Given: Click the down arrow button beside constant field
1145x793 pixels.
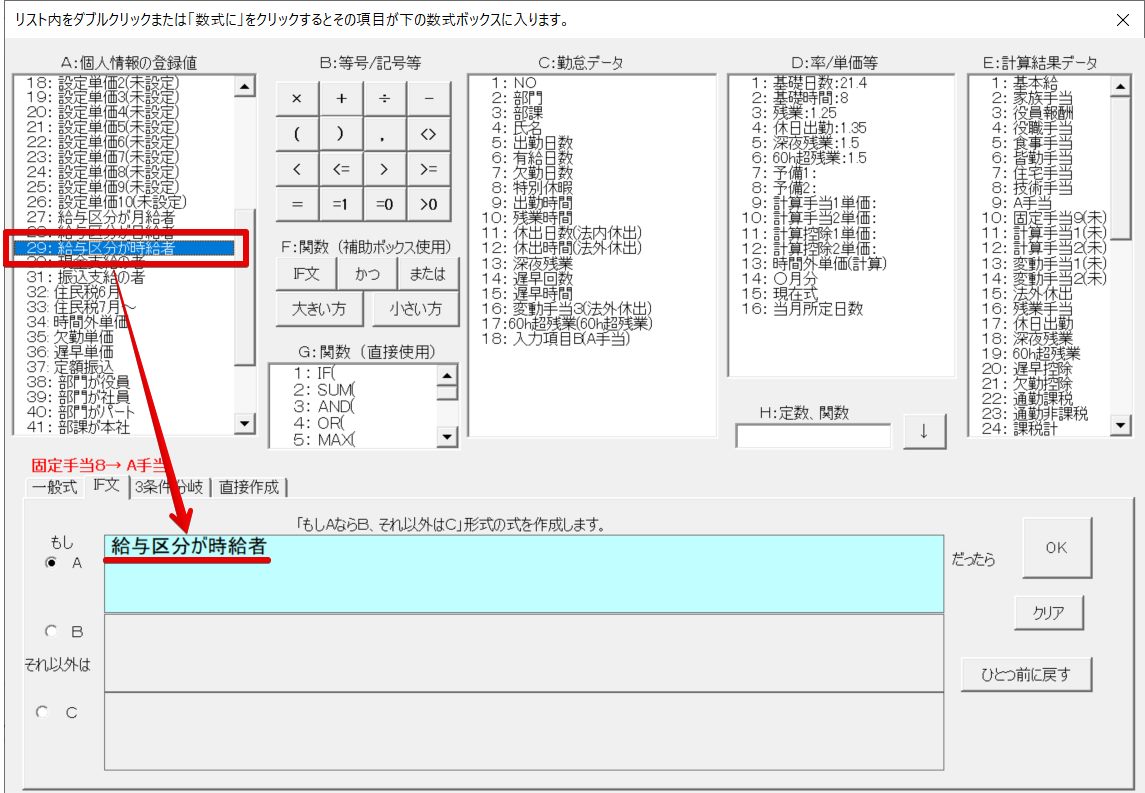Looking at the screenshot, I should [x=924, y=432].
